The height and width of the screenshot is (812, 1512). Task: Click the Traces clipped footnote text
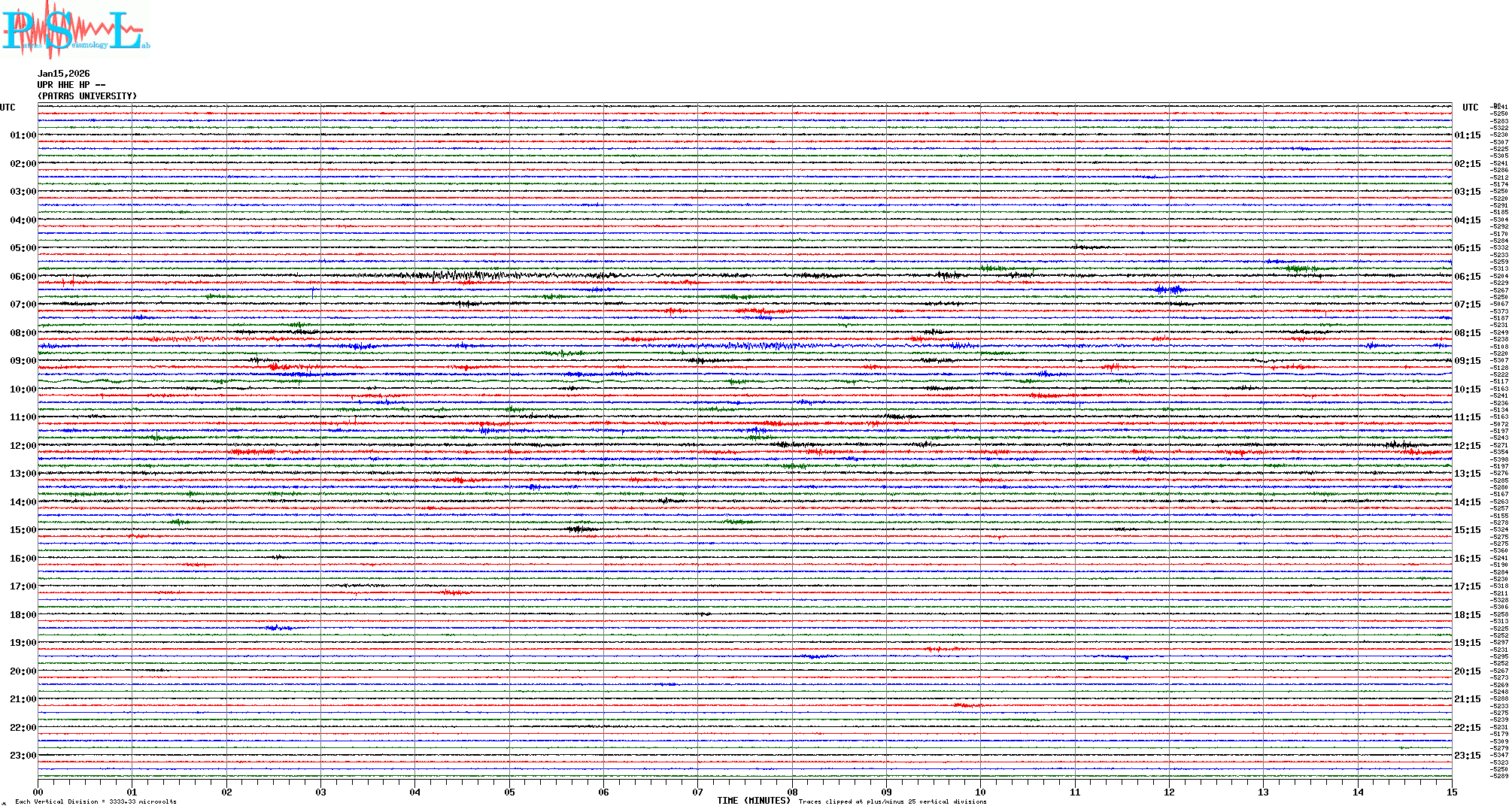point(892,801)
